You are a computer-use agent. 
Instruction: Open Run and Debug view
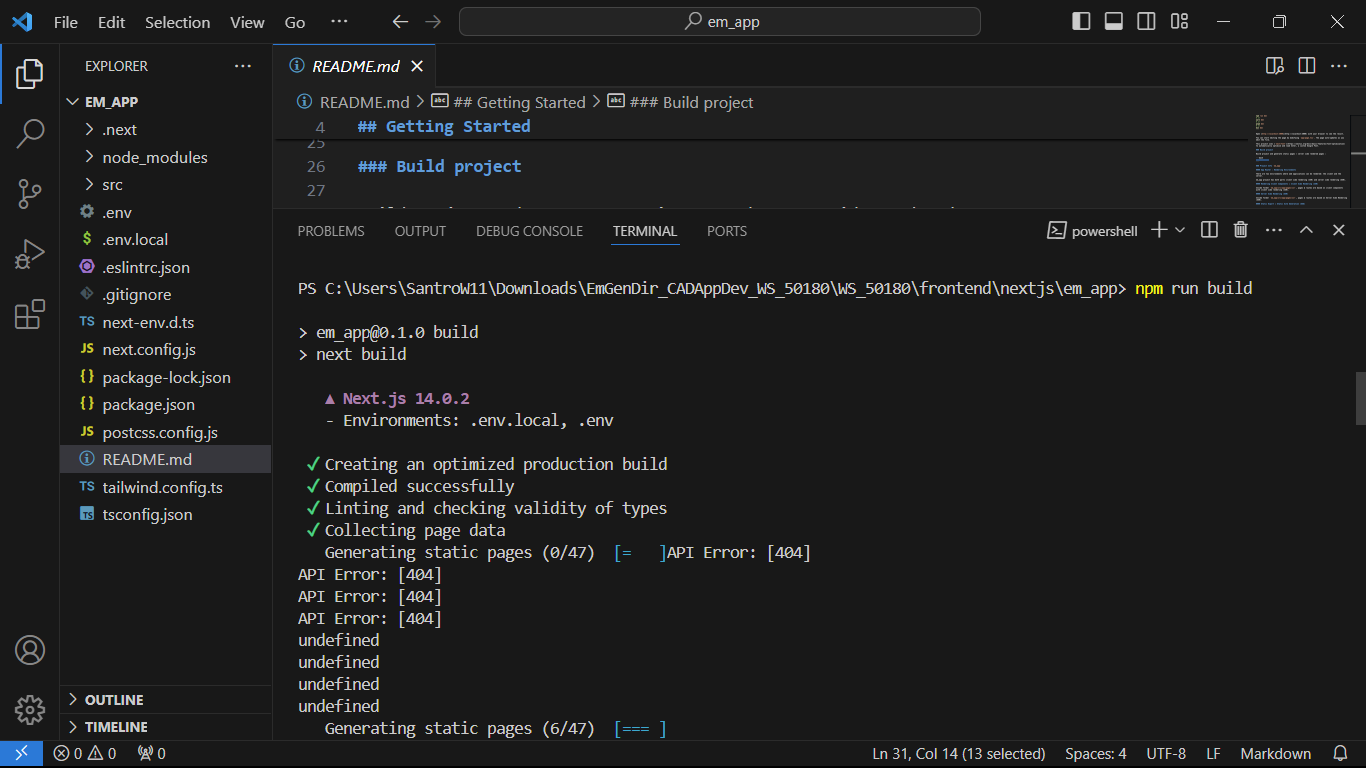[30, 254]
